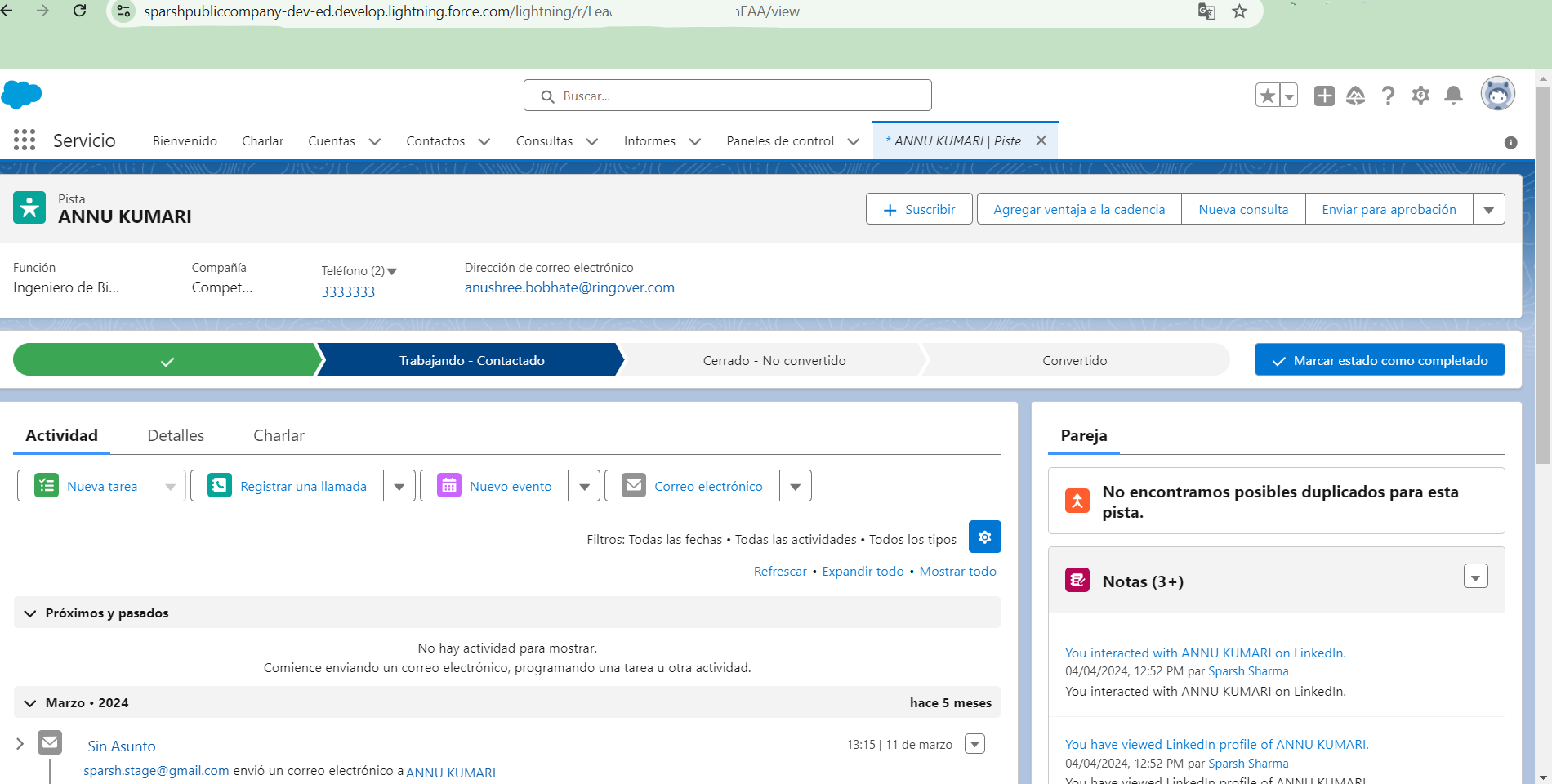Open Correo electrónico dropdown arrow
The height and width of the screenshot is (784, 1552).
[x=796, y=486]
